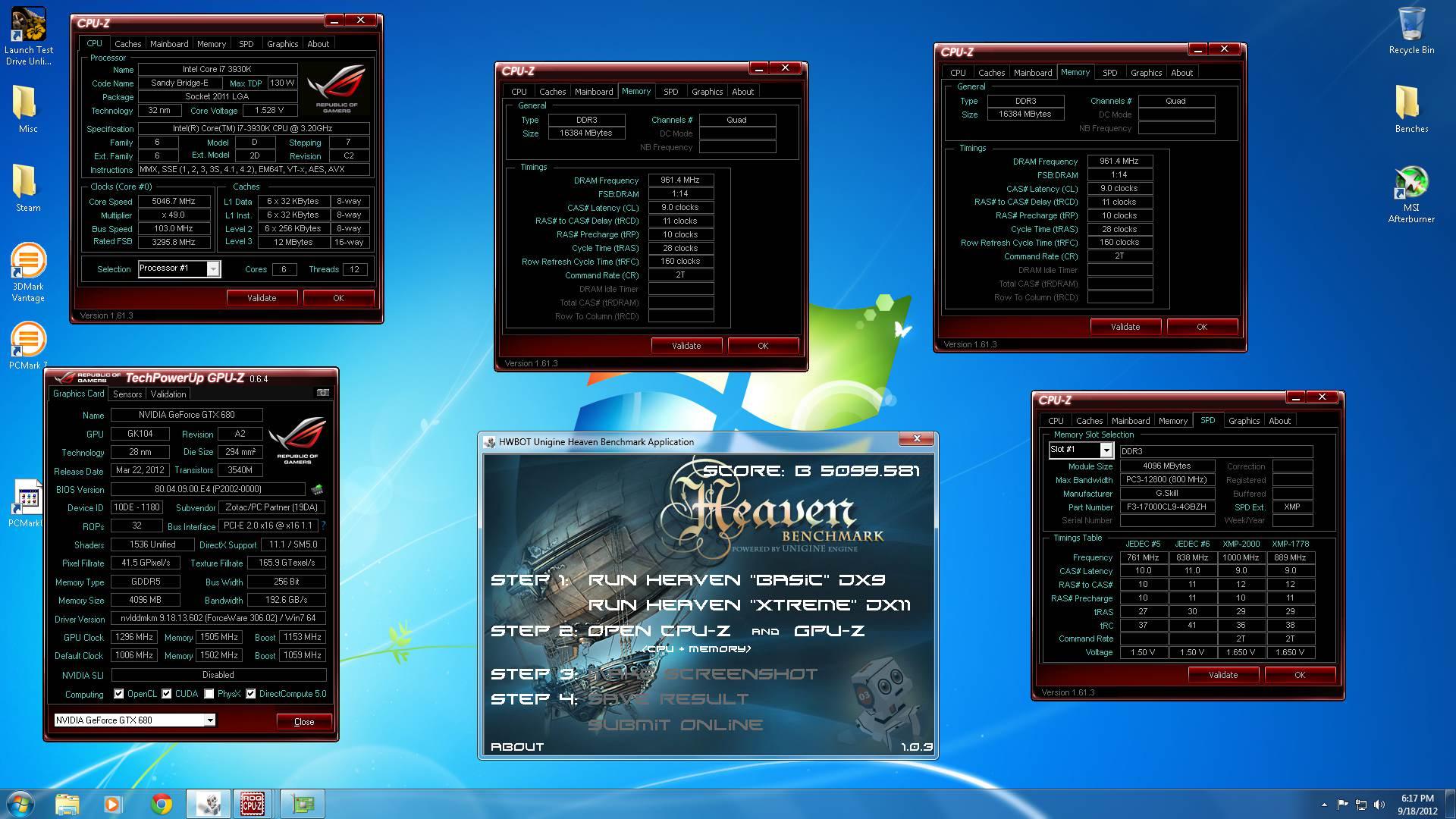Open the Misc folder on desktop
The width and height of the screenshot is (1456, 819).
[x=28, y=109]
